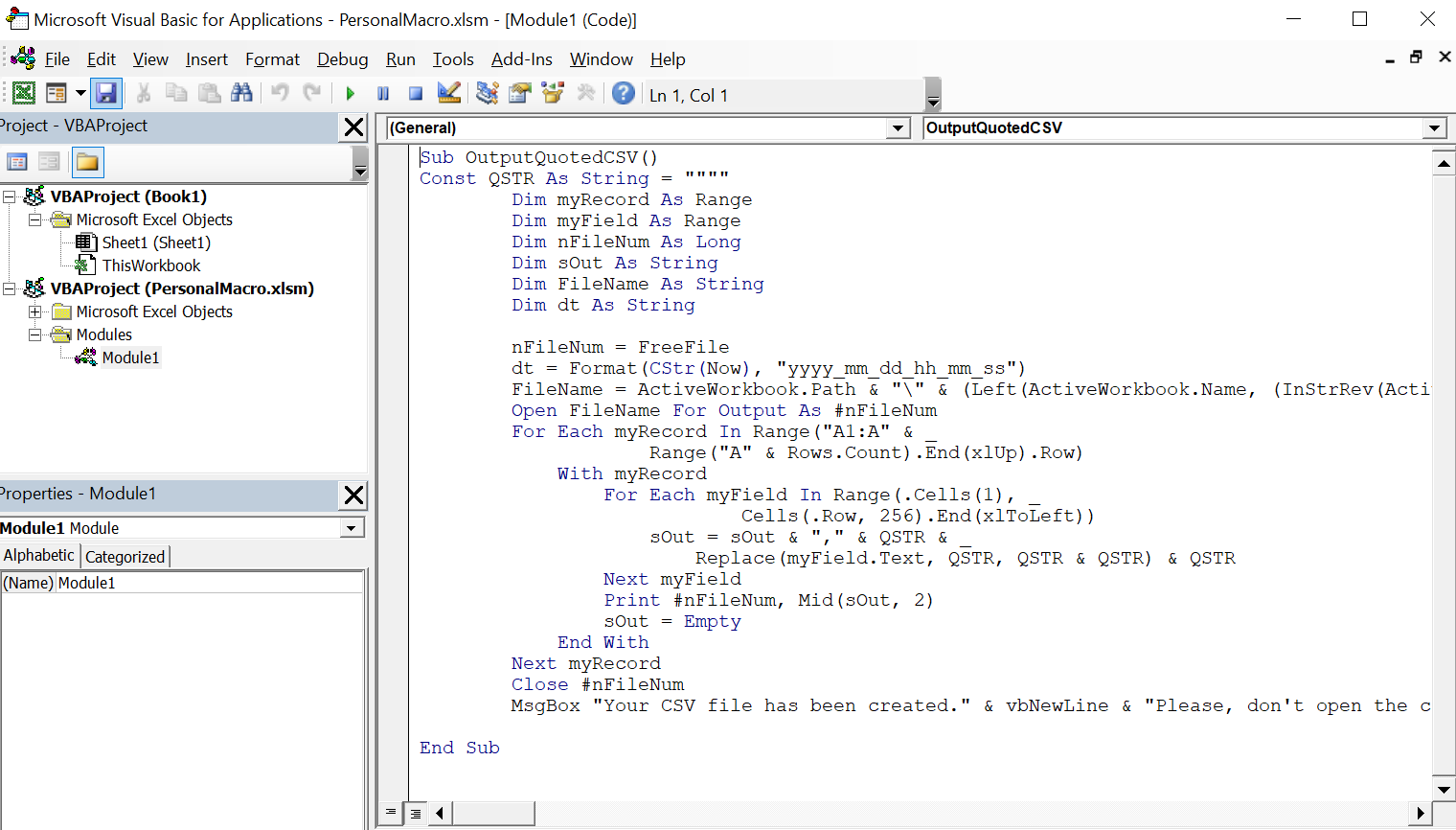Click the View Microsoft Excel icon

coord(24,93)
